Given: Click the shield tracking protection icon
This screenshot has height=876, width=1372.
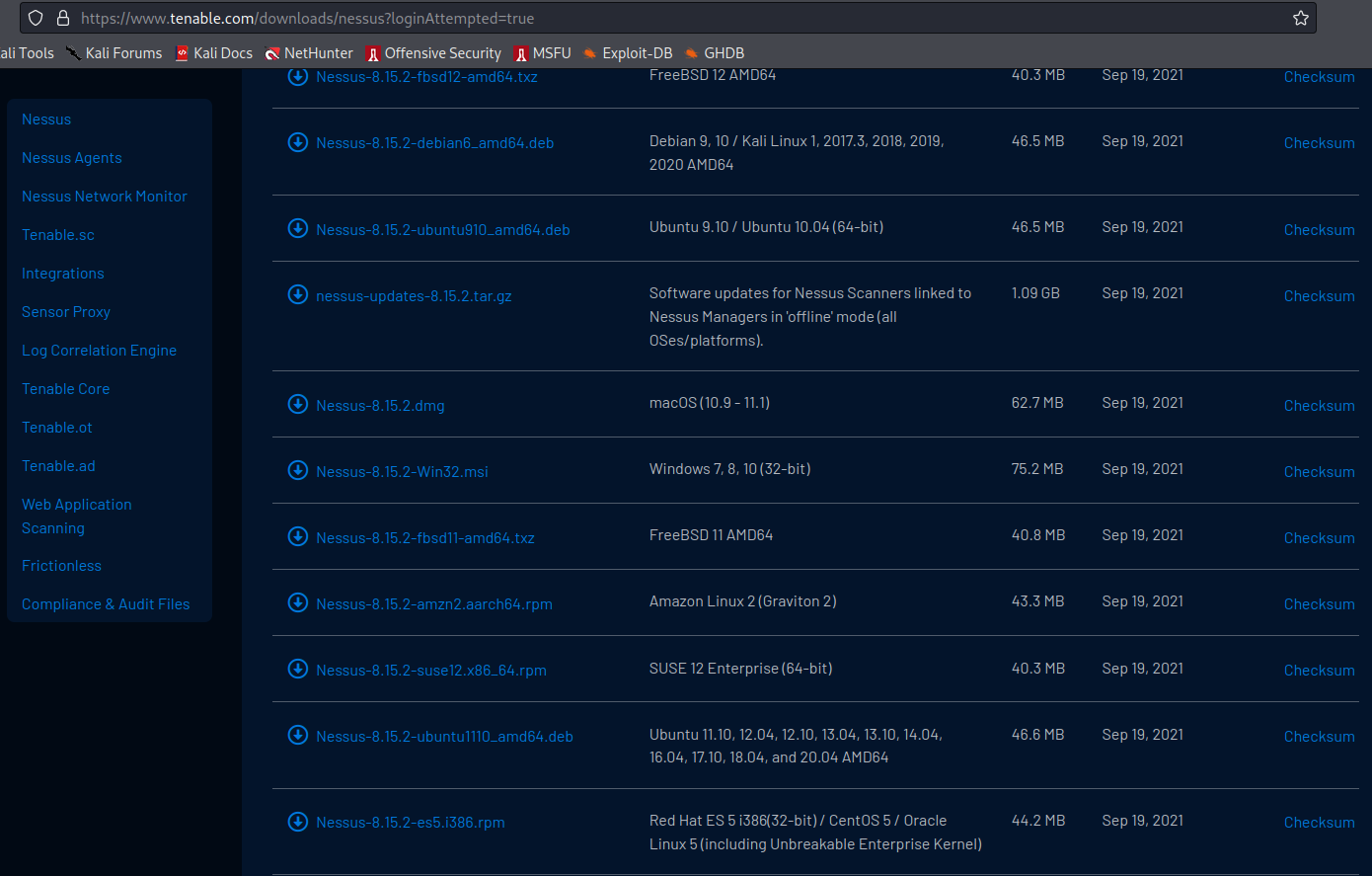Looking at the screenshot, I should tap(36, 18).
